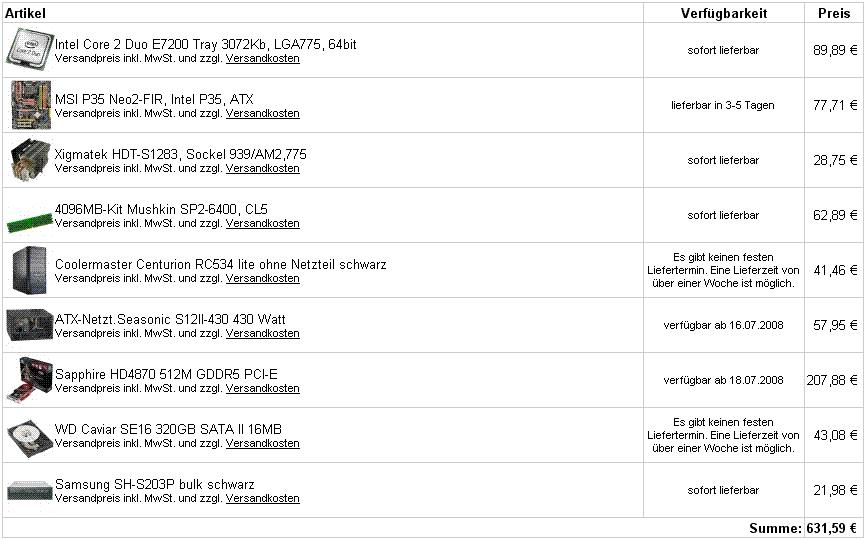This screenshot has width=867, height=540.
Task: Open Versandkosten link under Mushkin SP2-6400
Action: coord(263,223)
